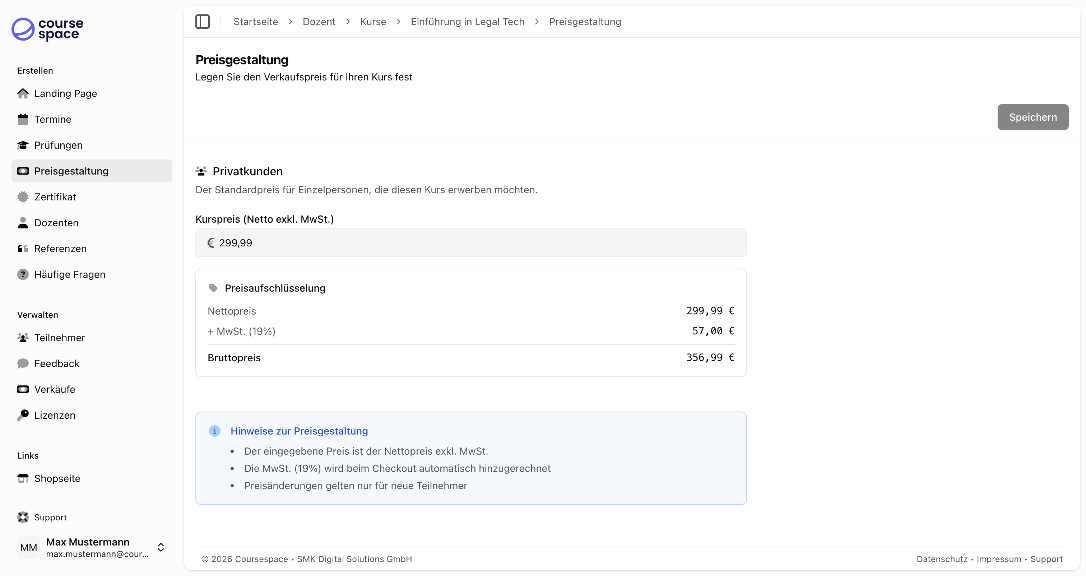Image resolution: width=1086 pixels, height=576 pixels.
Task: Click the Kurse breadcrumb link
Action: tap(373, 22)
